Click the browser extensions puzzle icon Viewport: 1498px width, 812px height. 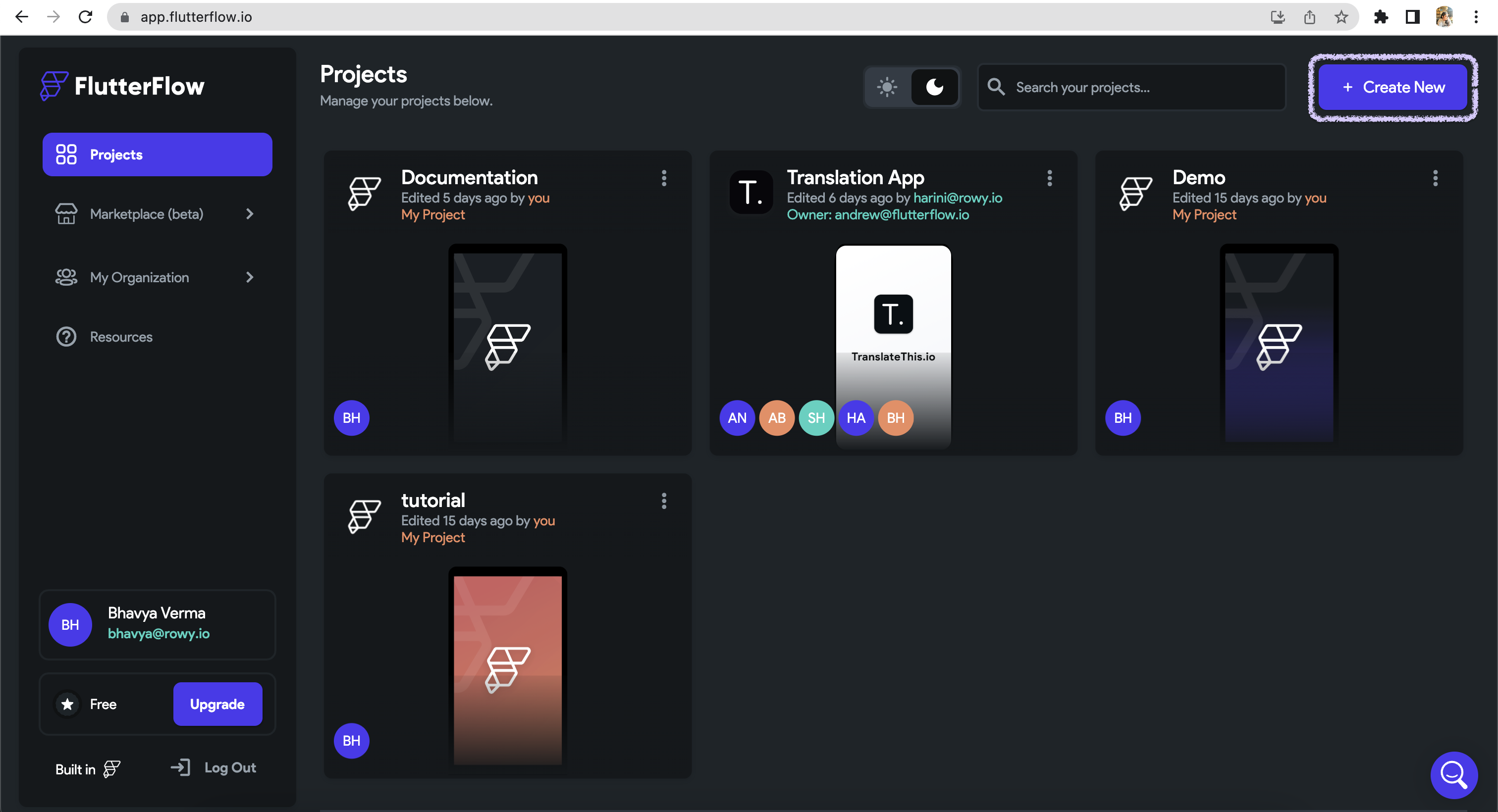coord(1381,17)
